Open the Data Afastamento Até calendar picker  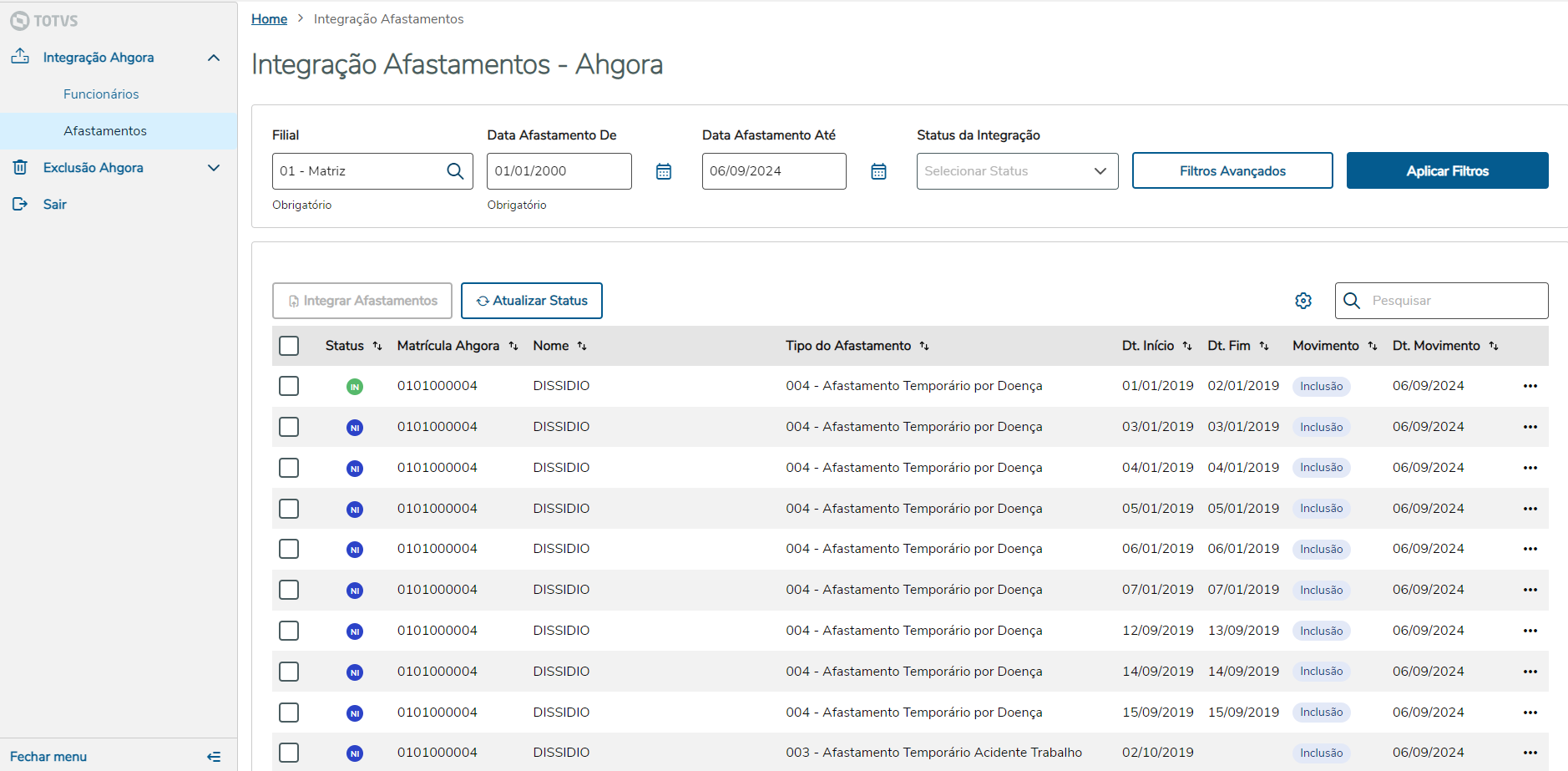tap(878, 171)
